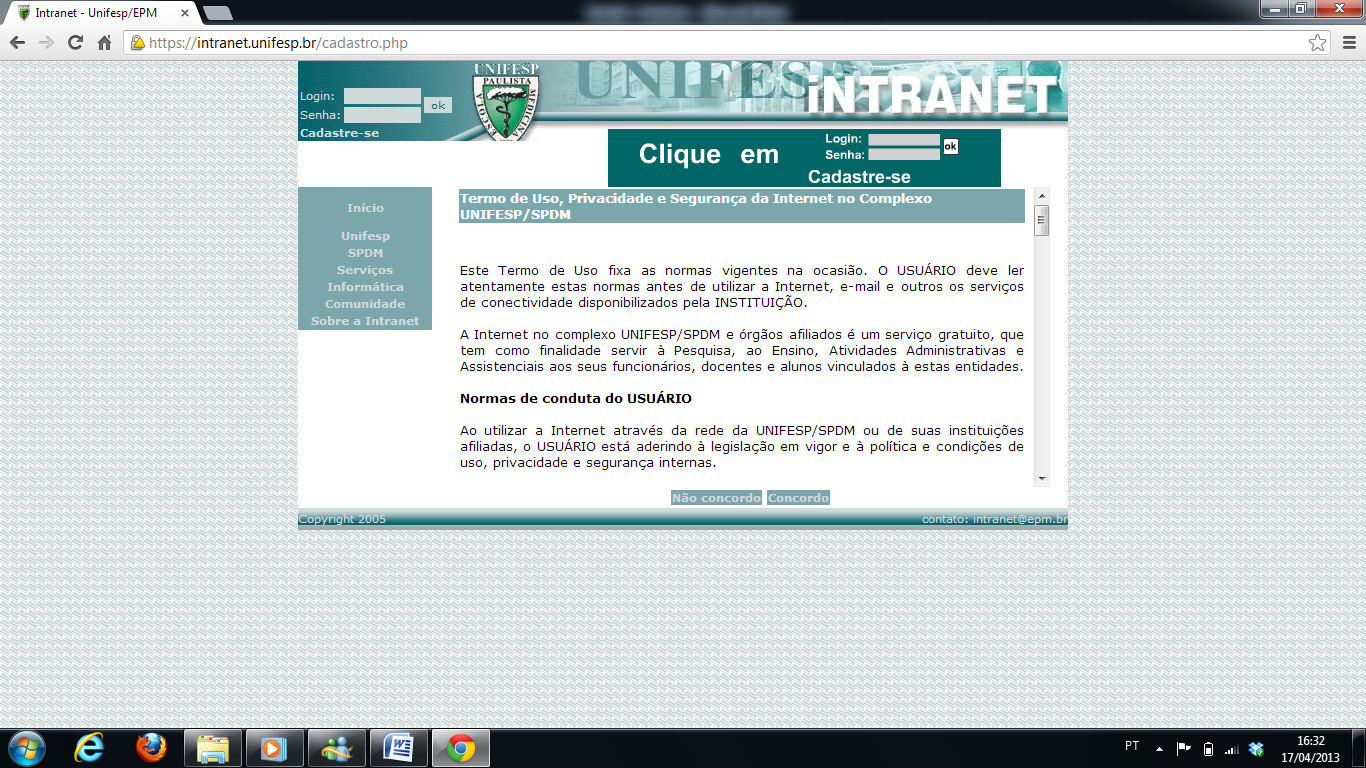Open Unifesp in the side menu

click(365, 236)
